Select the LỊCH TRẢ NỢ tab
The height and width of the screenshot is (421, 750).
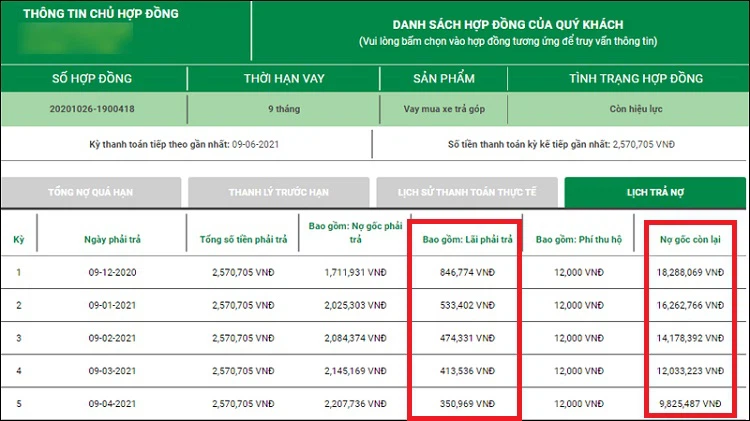(654, 191)
